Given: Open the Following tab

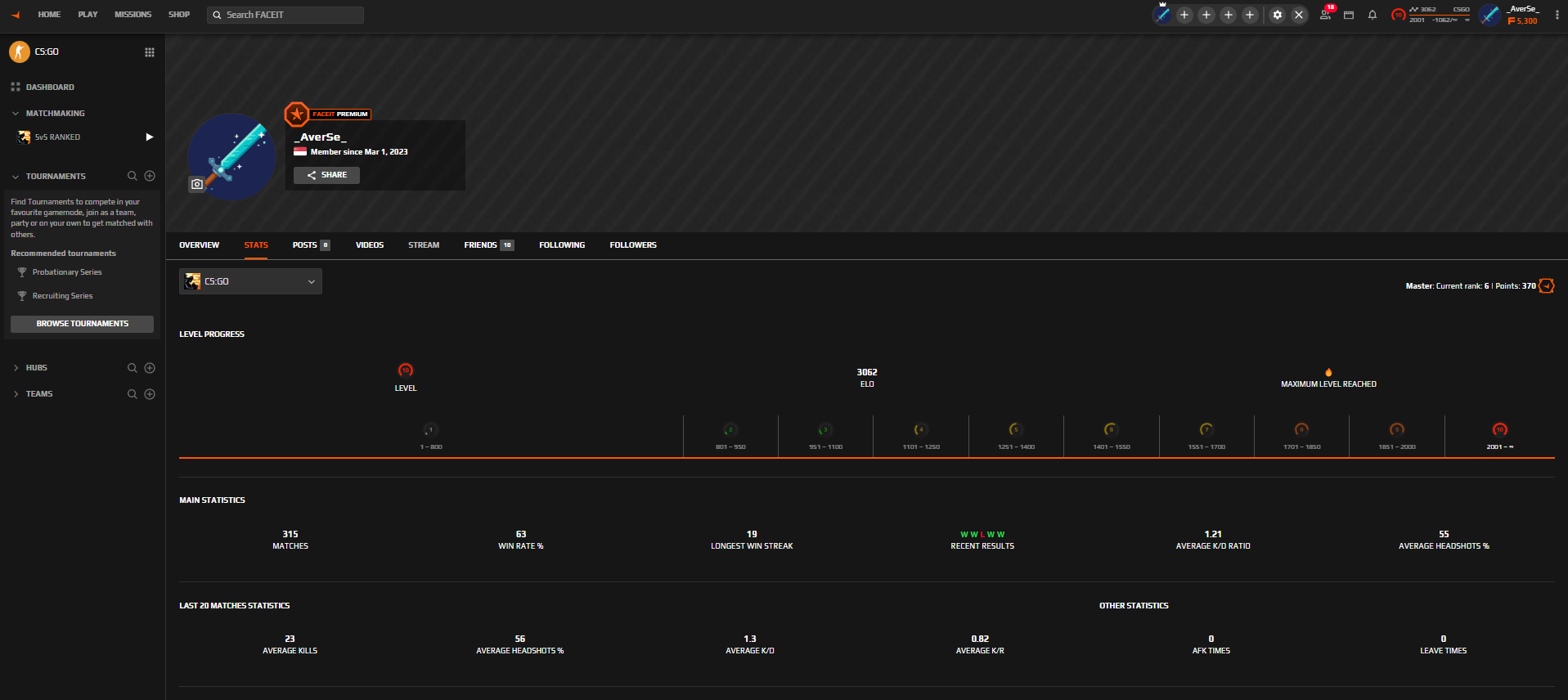Looking at the screenshot, I should pyautogui.click(x=562, y=245).
